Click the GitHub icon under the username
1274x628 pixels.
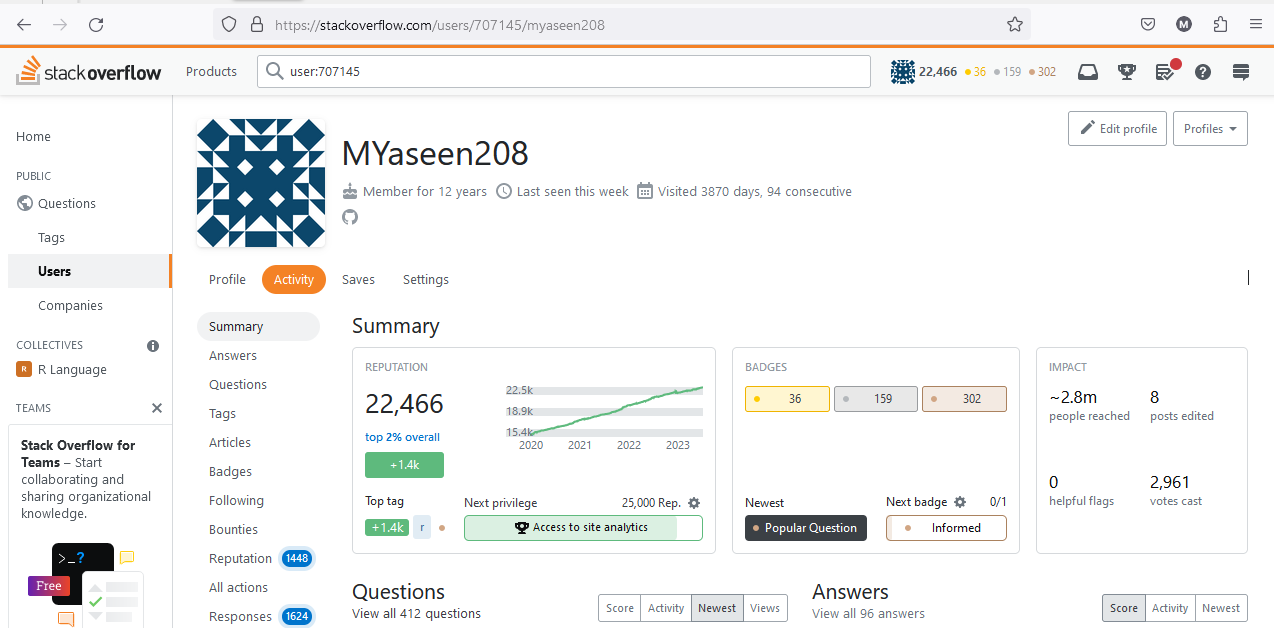pyautogui.click(x=350, y=217)
